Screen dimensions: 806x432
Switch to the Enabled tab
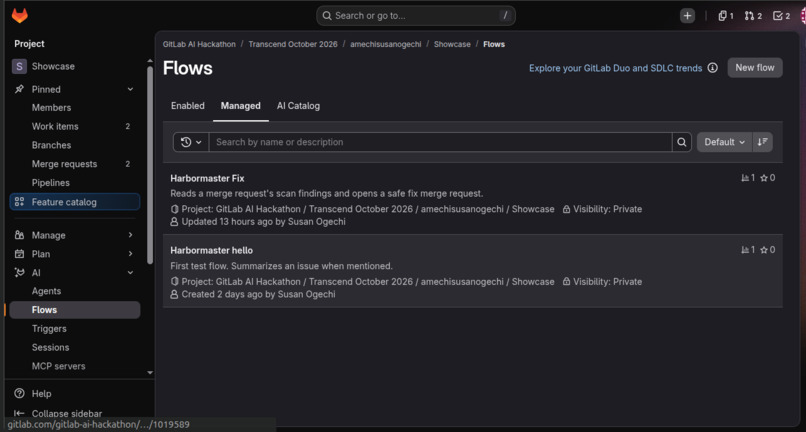[x=188, y=106]
